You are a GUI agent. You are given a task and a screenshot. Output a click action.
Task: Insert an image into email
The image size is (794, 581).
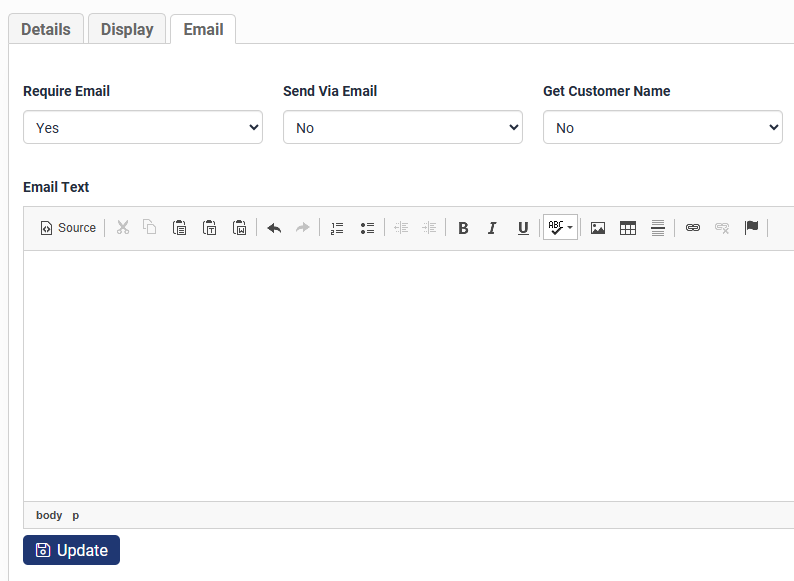coord(598,228)
